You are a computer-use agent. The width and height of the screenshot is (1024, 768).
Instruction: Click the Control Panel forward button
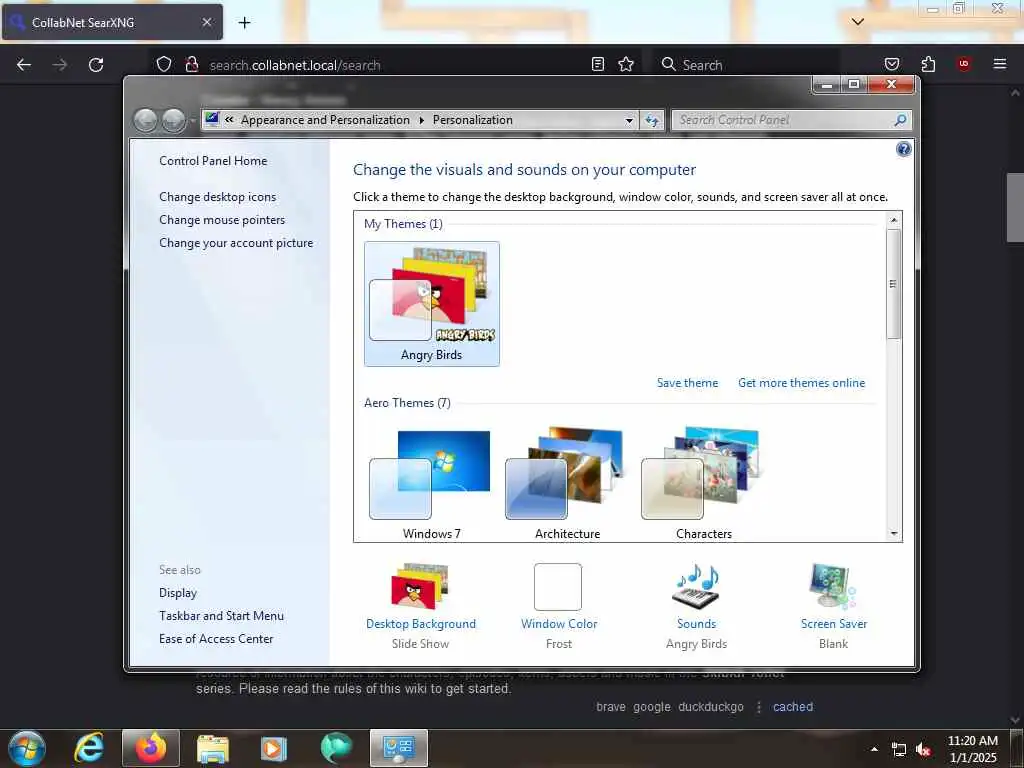tap(173, 120)
